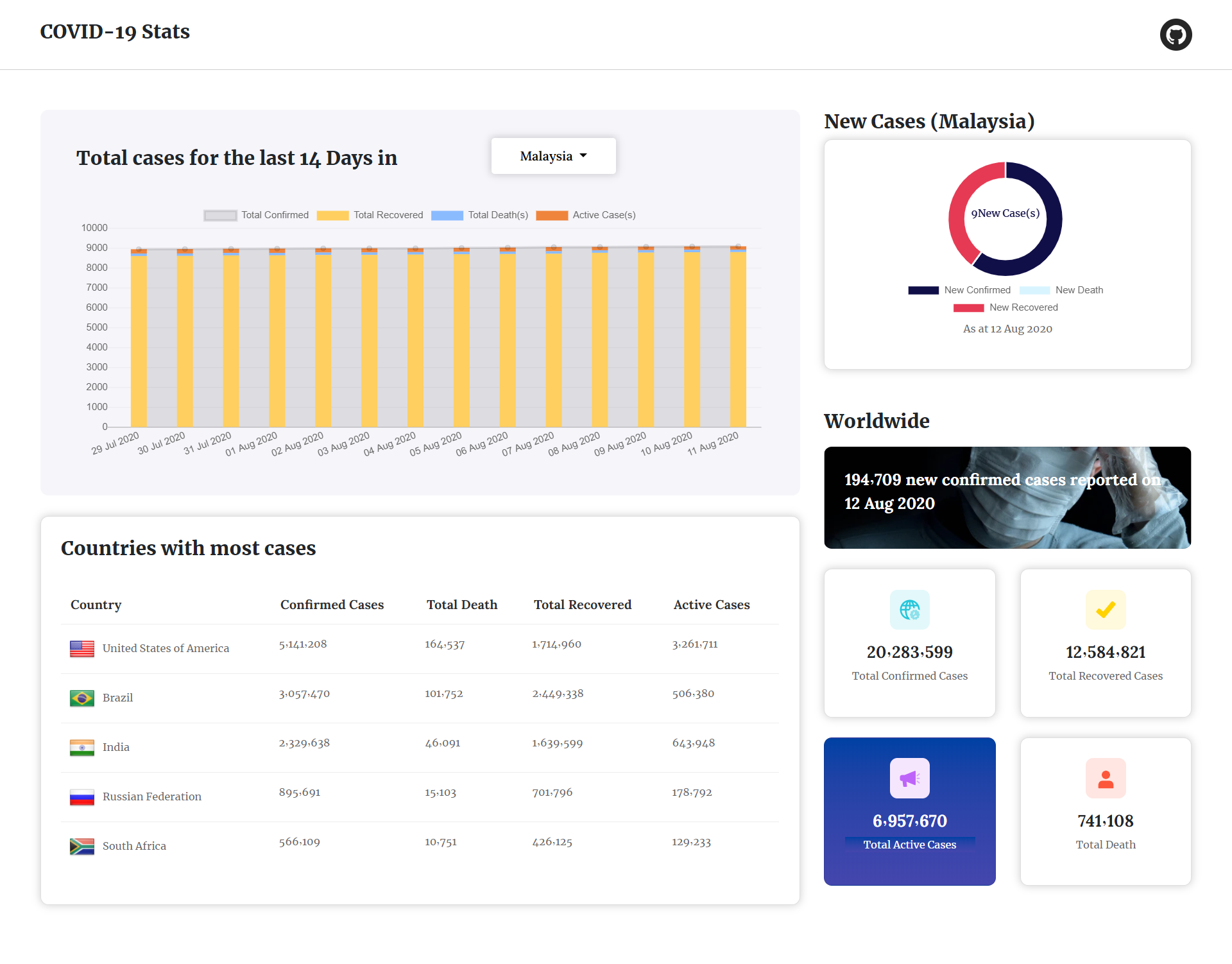Click the As at 12 Aug 2020 text
Image resolution: width=1232 pixels, height=964 pixels.
point(1007,329)
